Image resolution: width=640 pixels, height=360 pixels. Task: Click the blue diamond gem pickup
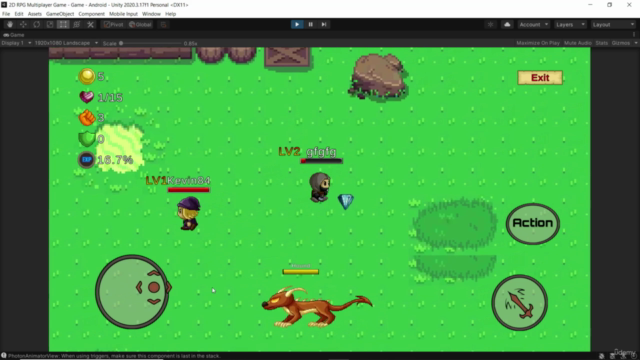[x=346, y=201]
